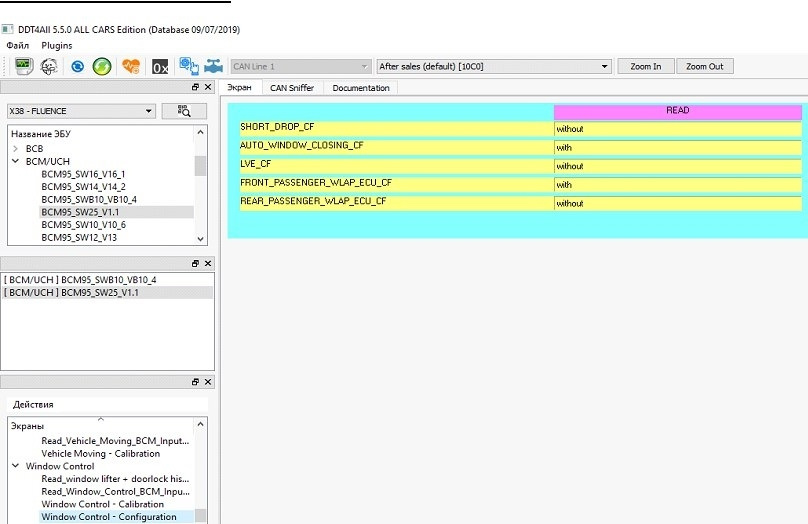
Task: Click the Zoom In button
Action: pyautogui.click(x=646, y=66)
